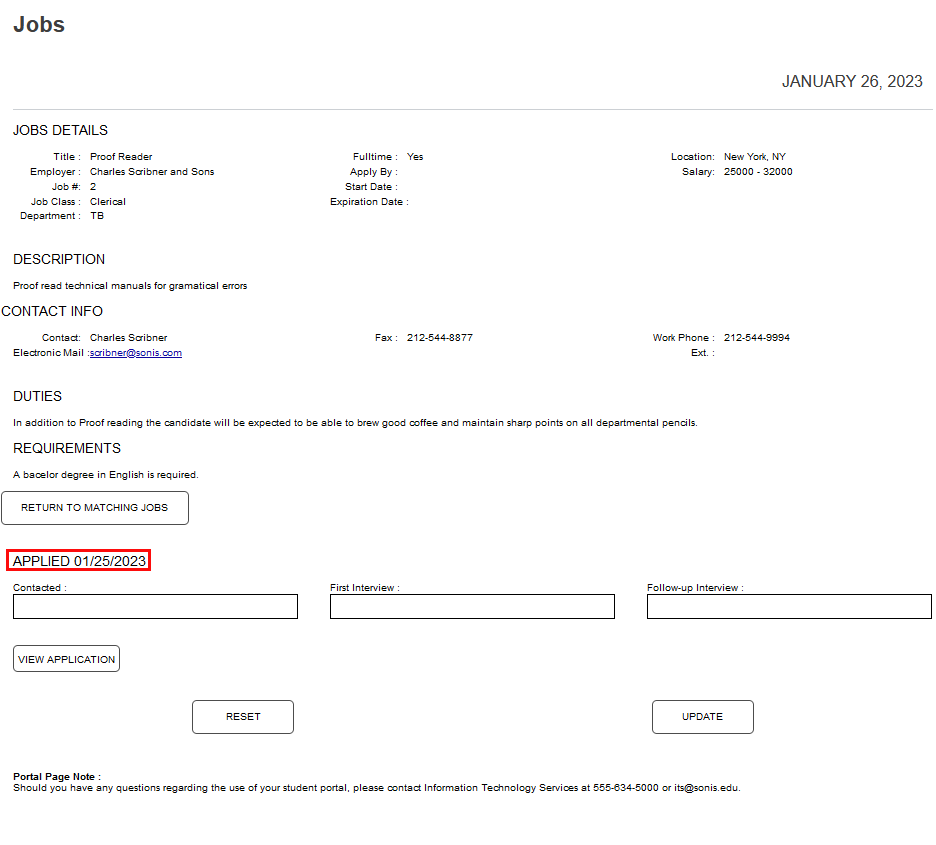
Task: Click the Jobs page heading
Action: coord(38,24)
